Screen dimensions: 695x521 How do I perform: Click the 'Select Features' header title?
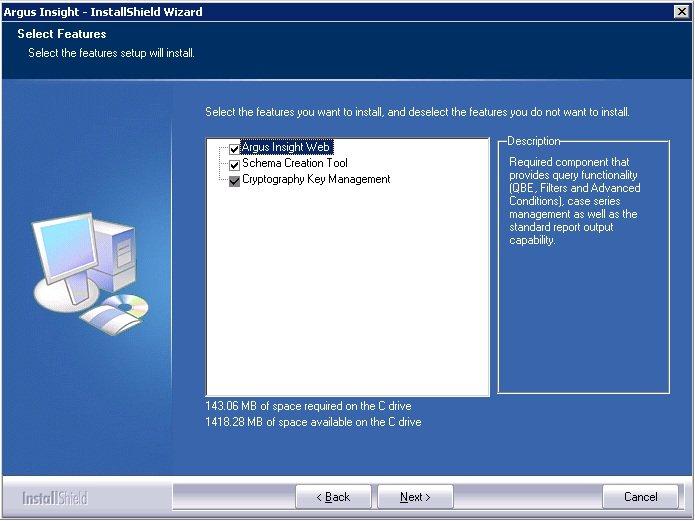[62, 34]
